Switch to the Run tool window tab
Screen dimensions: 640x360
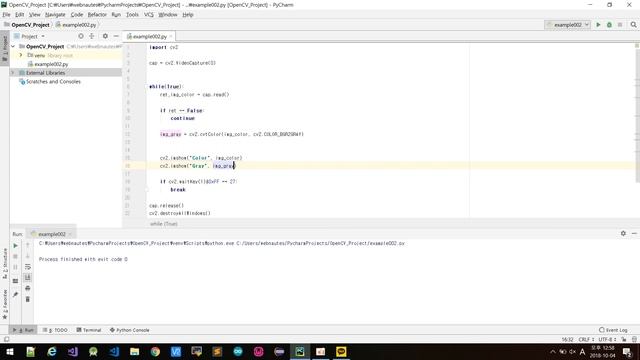[23, 330]
